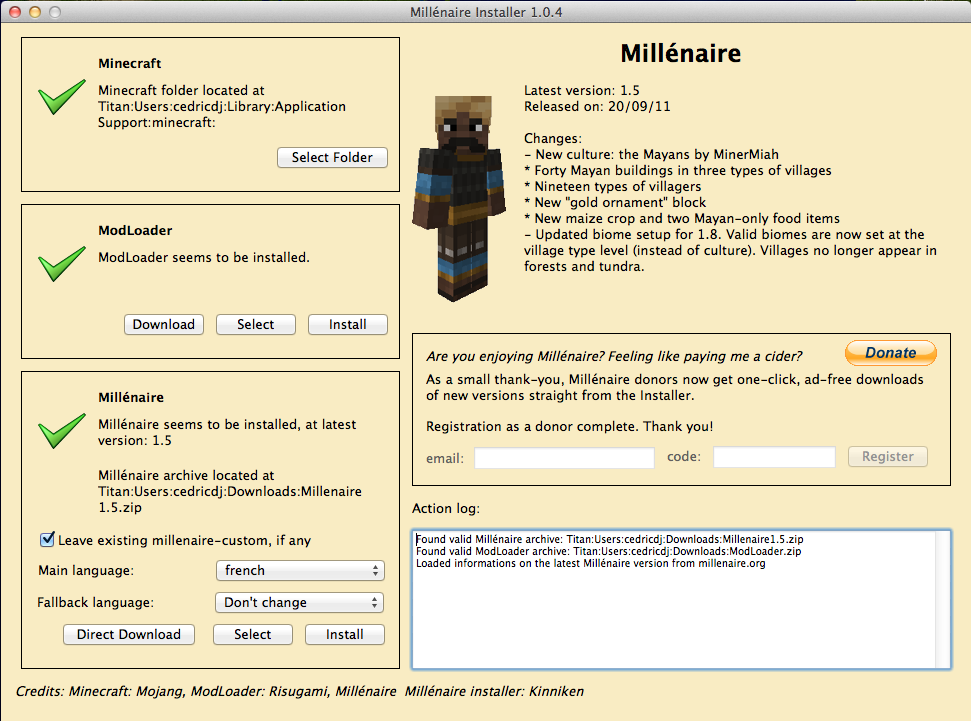Click the ModLoader Download button

pos(163,325)
